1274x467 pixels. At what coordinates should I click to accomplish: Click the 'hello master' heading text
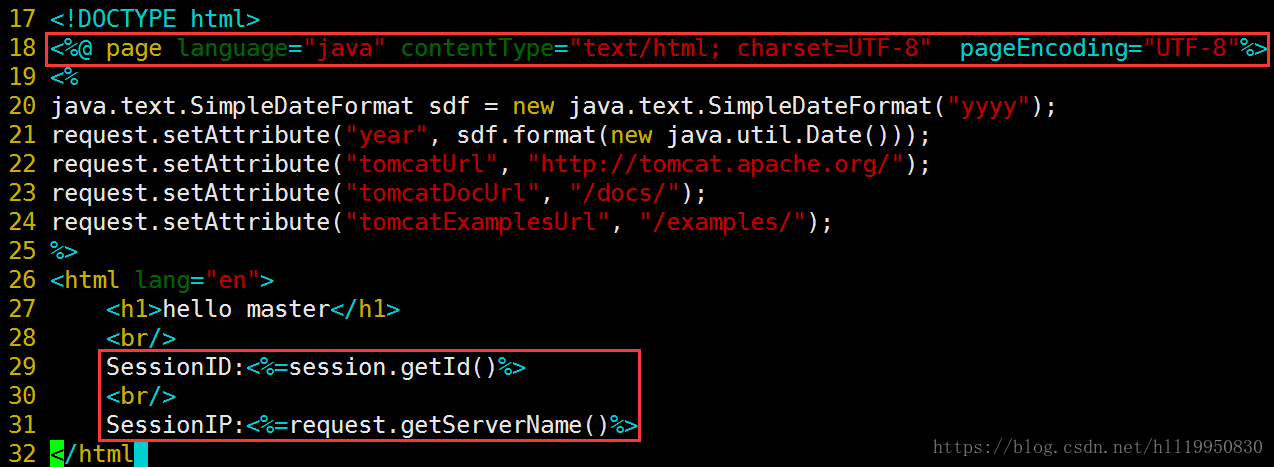point(247,309)
